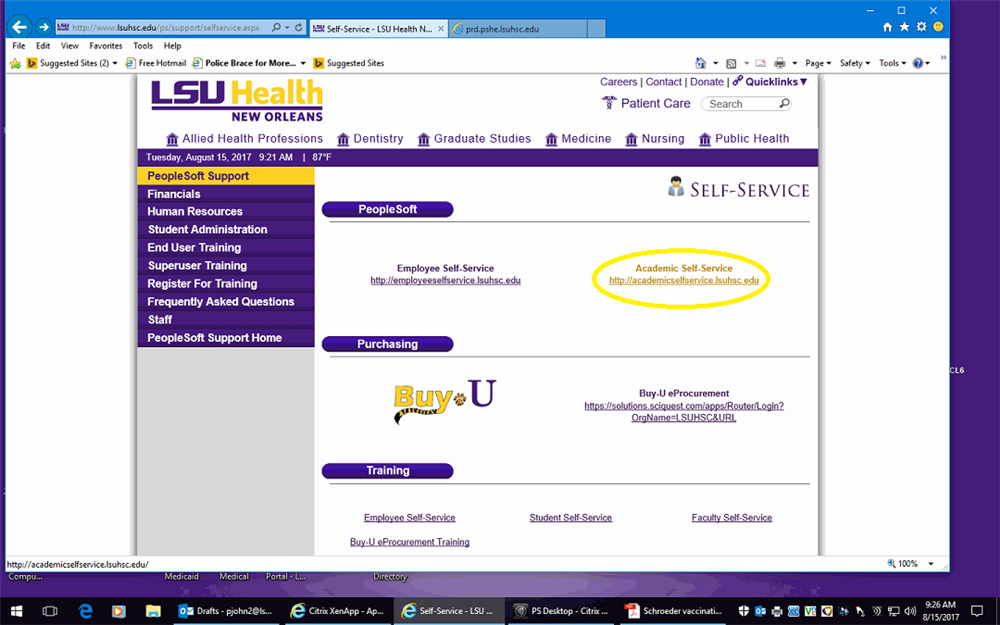
Task: Click the Refresh icon in address bar
Action: pyautogui.click(x=298, y=28)
